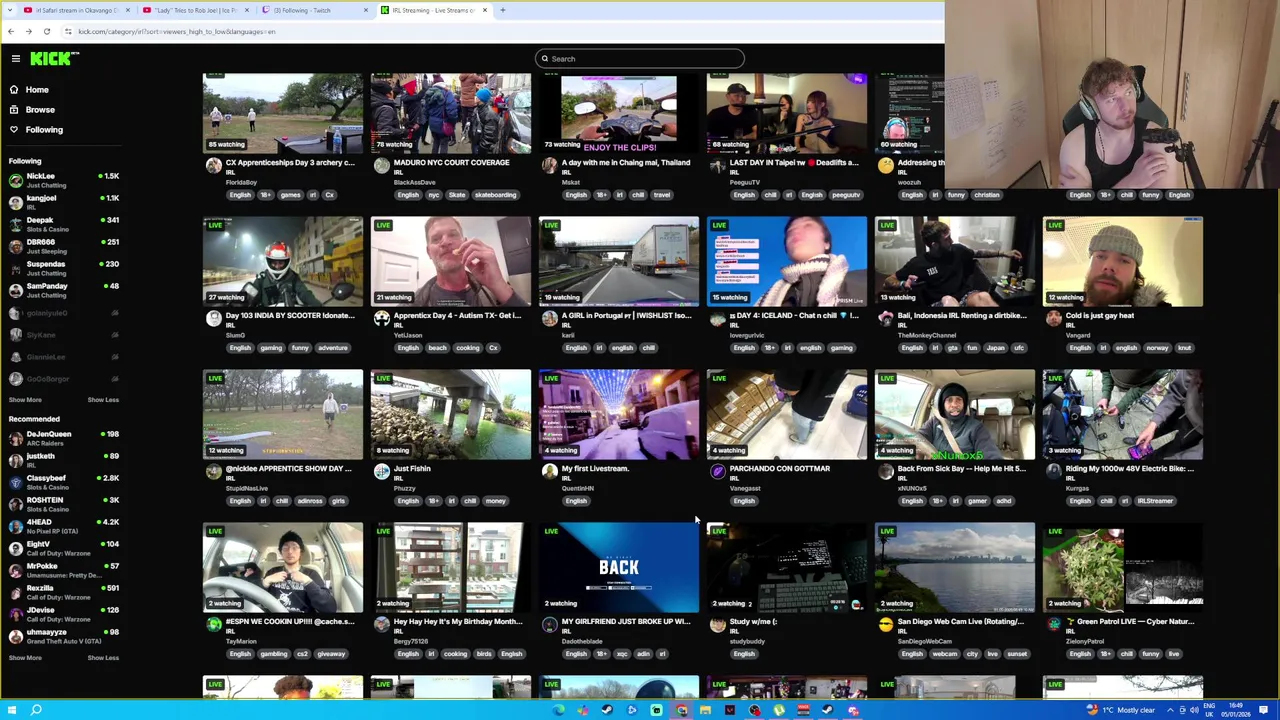
Task: Click 'Just Fishin' stream title
Action: pos(412,469)
